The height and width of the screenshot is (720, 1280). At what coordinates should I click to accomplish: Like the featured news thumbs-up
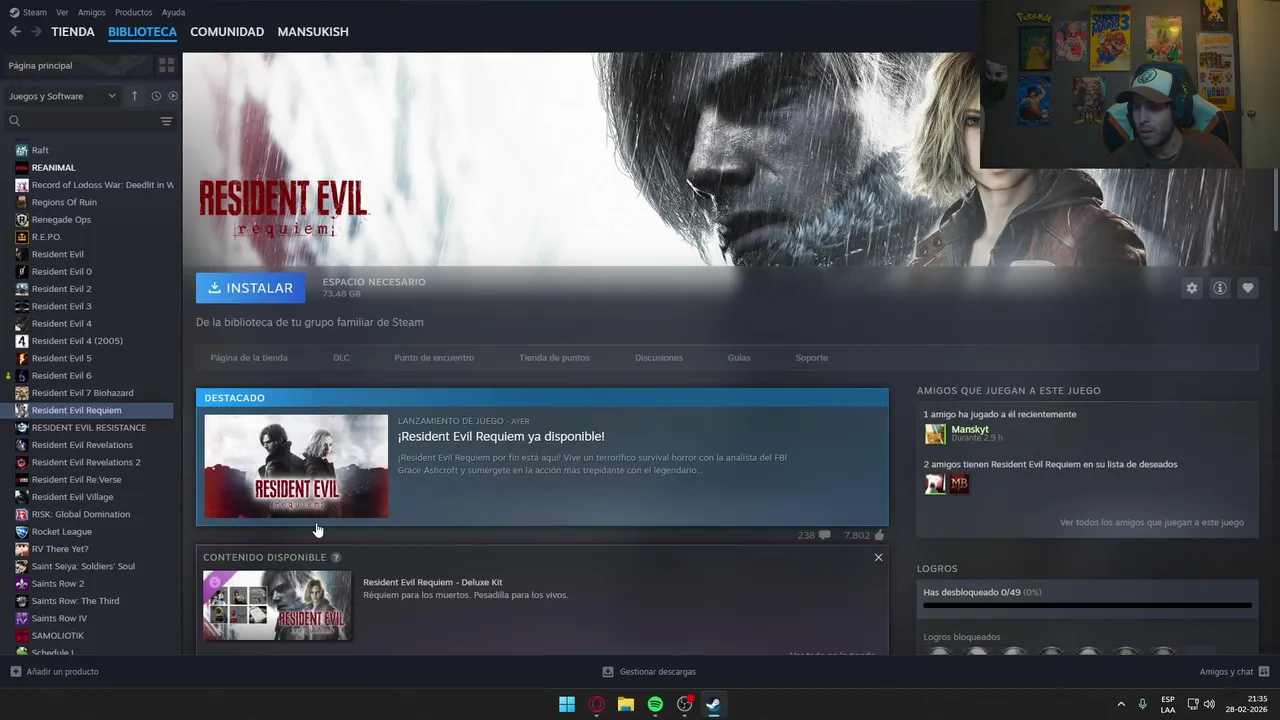880,535
